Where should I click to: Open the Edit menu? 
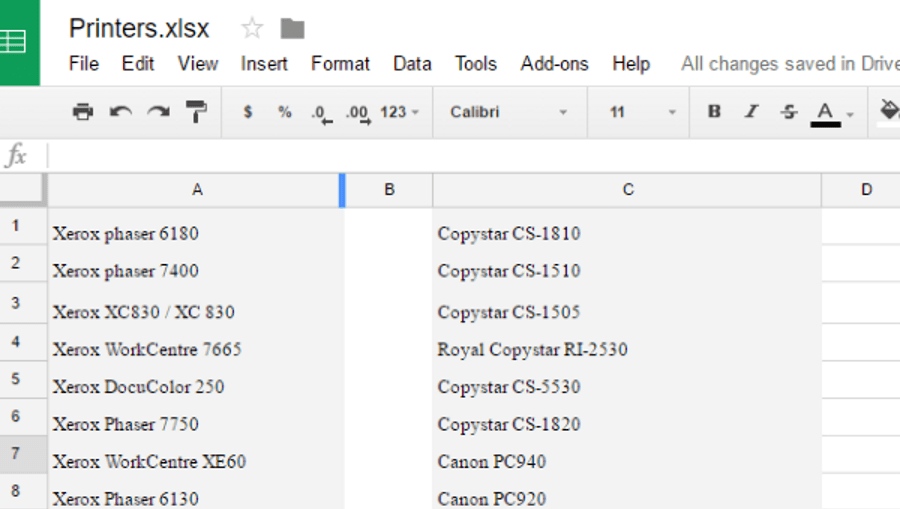click(x=138, y=64)
